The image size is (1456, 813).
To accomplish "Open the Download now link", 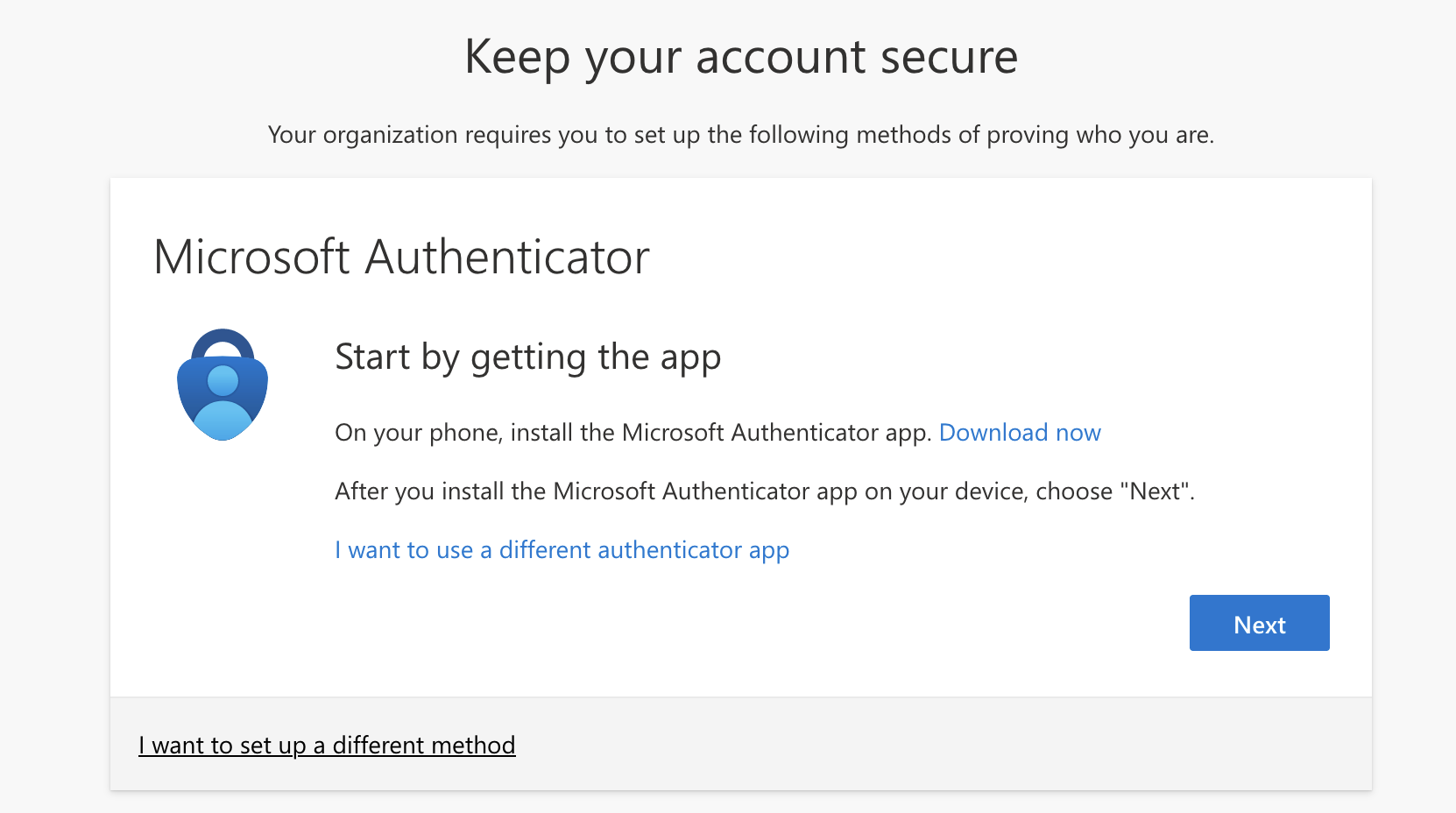I will click(1020, 433).
